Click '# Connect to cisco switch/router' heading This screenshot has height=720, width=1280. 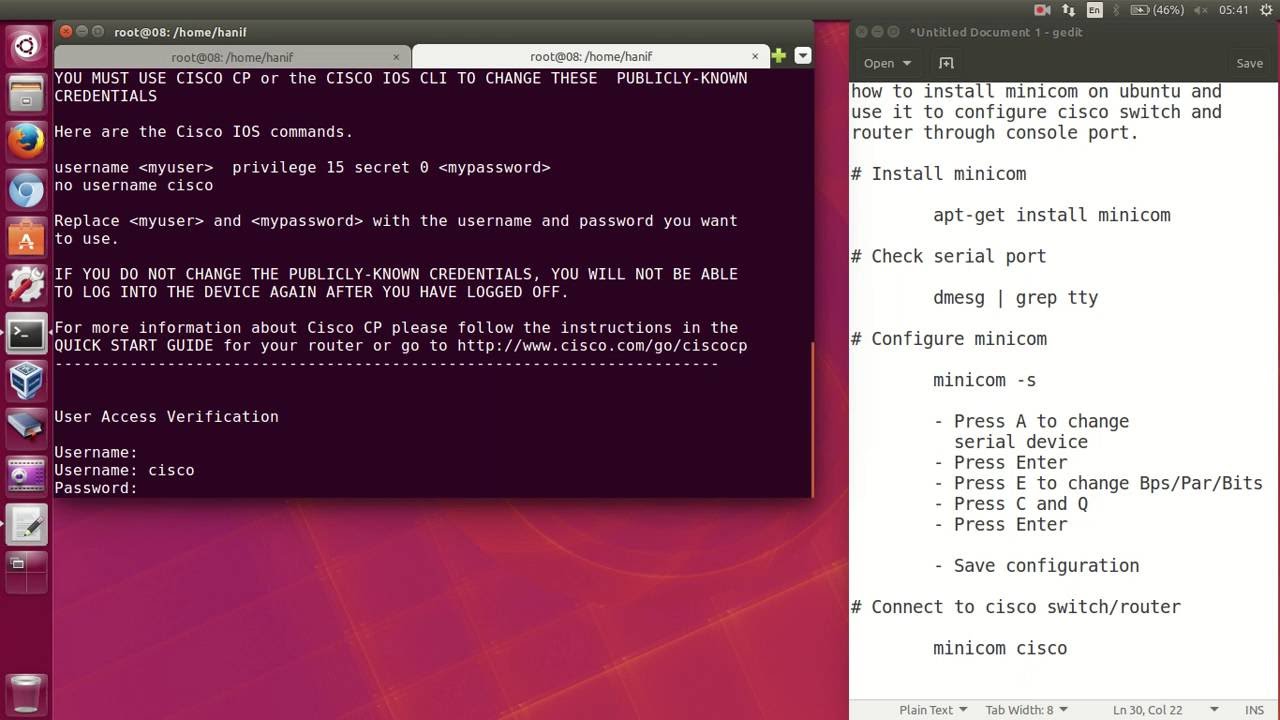coord(1015,607)
